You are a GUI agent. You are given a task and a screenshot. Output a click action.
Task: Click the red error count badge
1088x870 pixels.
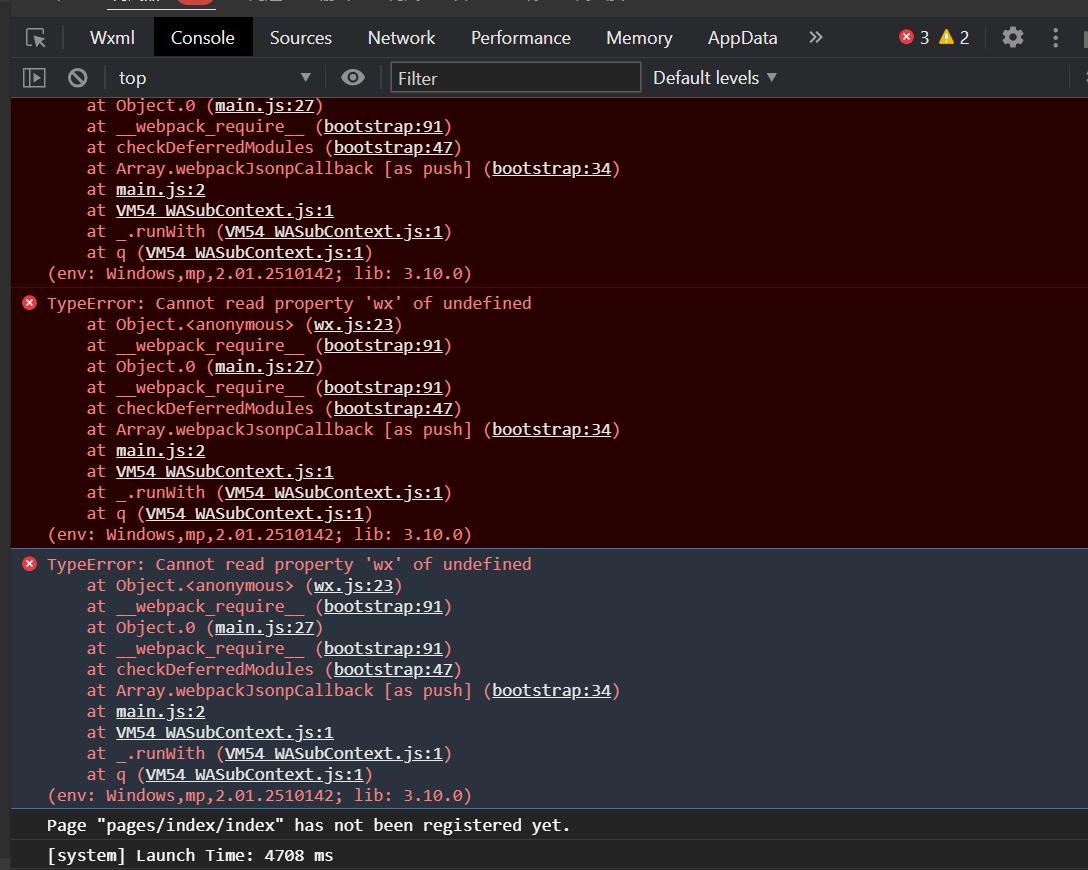914,38
